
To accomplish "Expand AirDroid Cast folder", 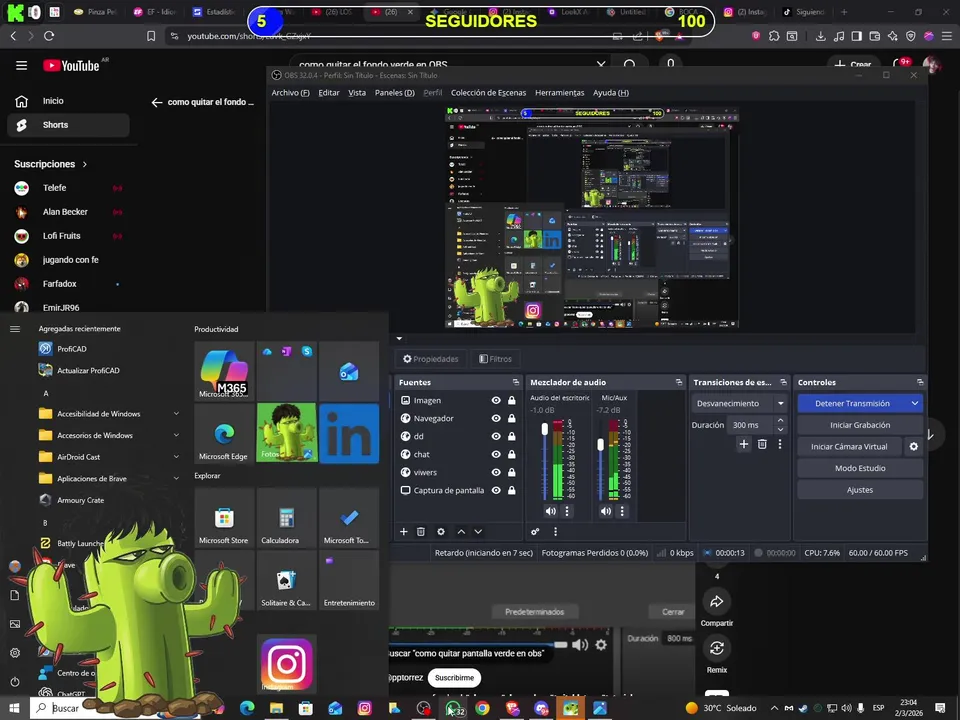I will click(x=176, y=457).
